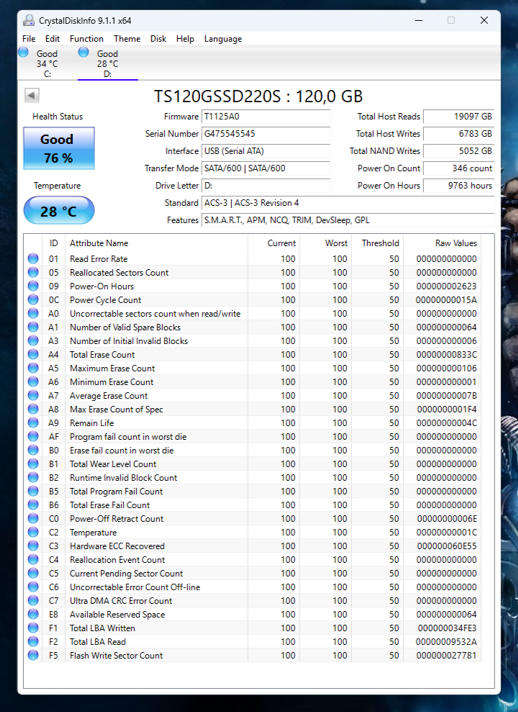Click status orb for Total LBA Written
The width and height of the screenshot is (518, 712).
(x=33, y=628)
